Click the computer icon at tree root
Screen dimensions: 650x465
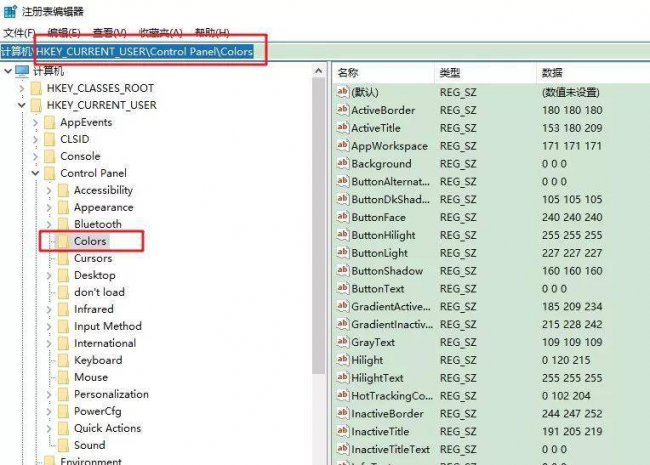coord(22,71)
